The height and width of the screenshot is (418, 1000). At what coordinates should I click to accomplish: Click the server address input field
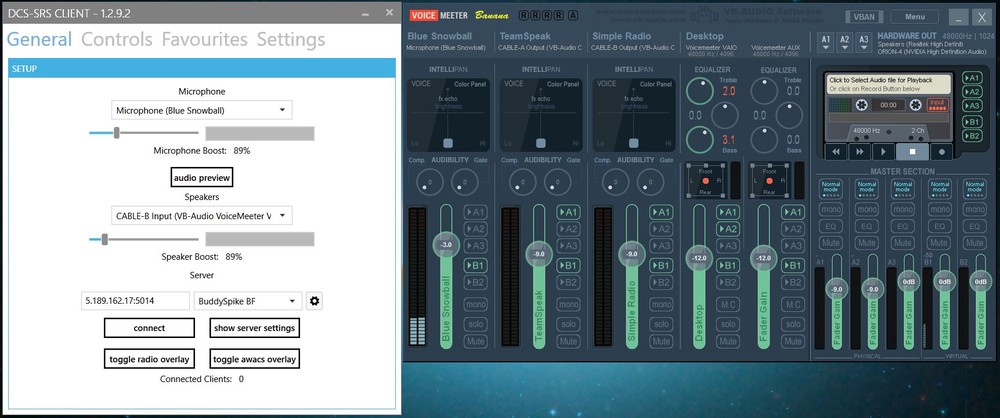tap(135, 301)
